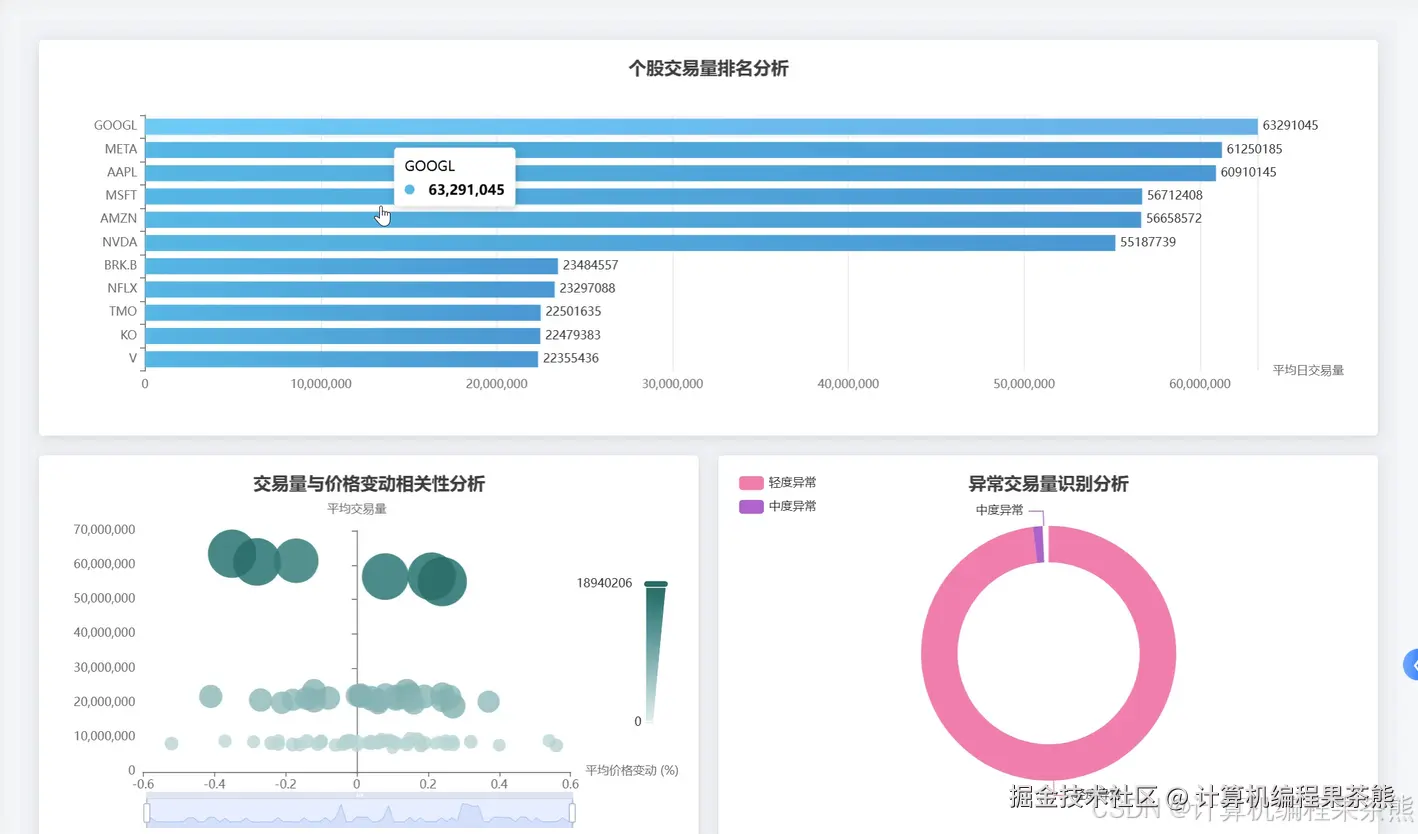This screenshot has width=1418, height=834.
Task: Click the TMO horizontal bar
Action: (343, 312)
